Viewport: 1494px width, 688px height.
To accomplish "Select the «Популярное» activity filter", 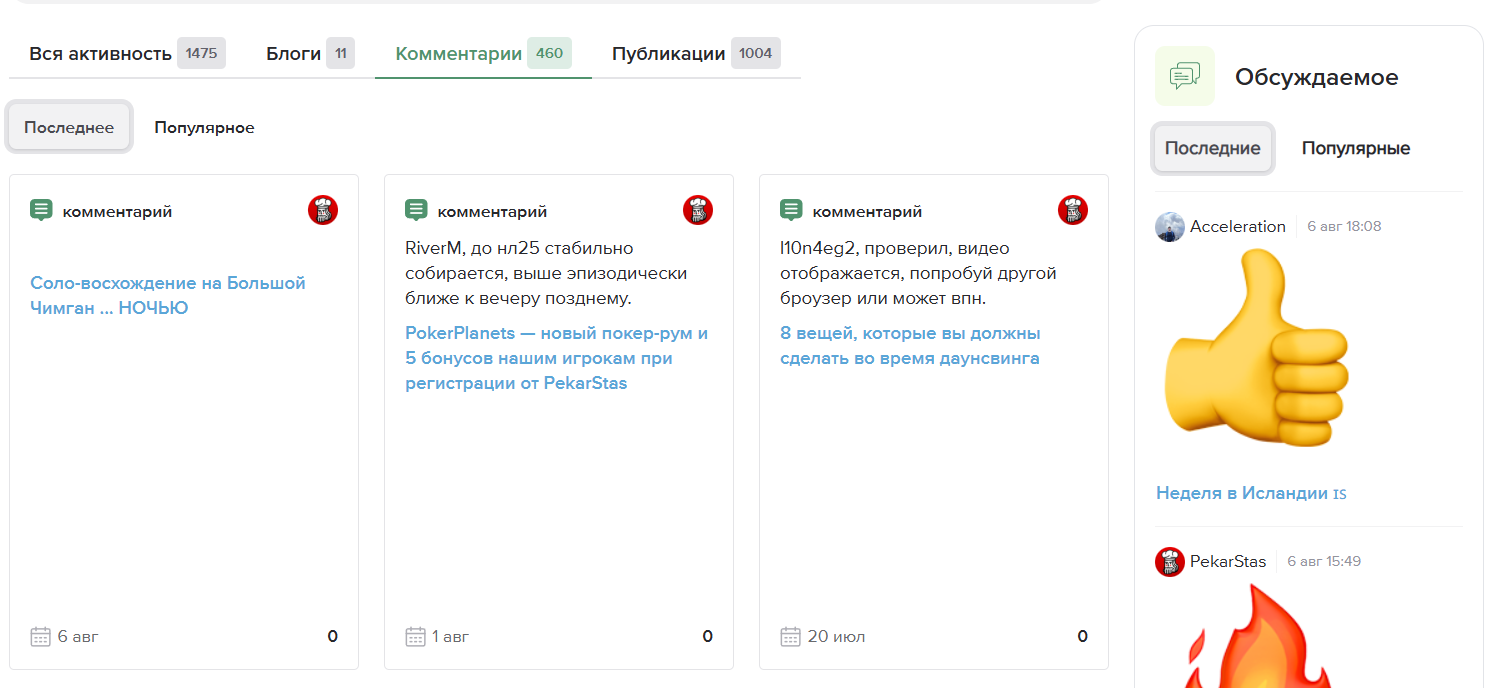I will coord(204,127).
